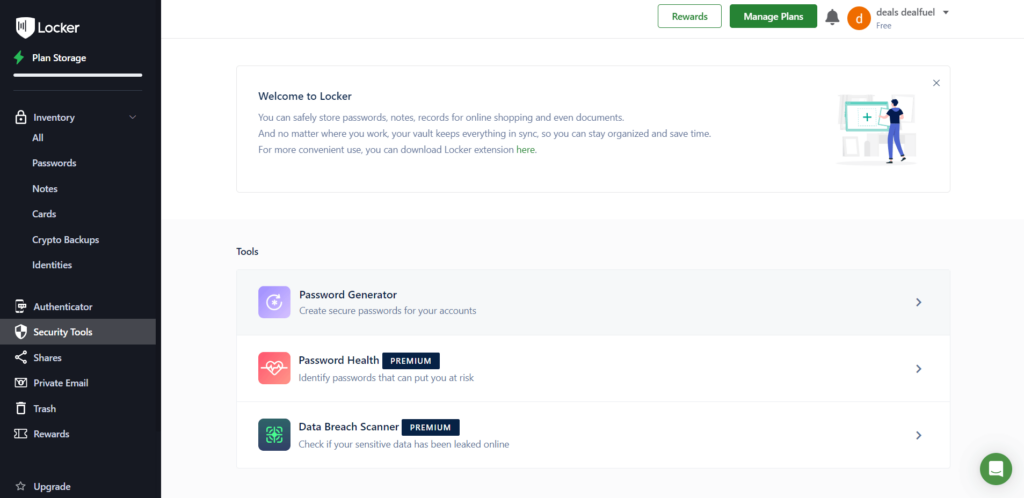Expand Data Breach Scanner row chevron

click(x=918, y=435)
